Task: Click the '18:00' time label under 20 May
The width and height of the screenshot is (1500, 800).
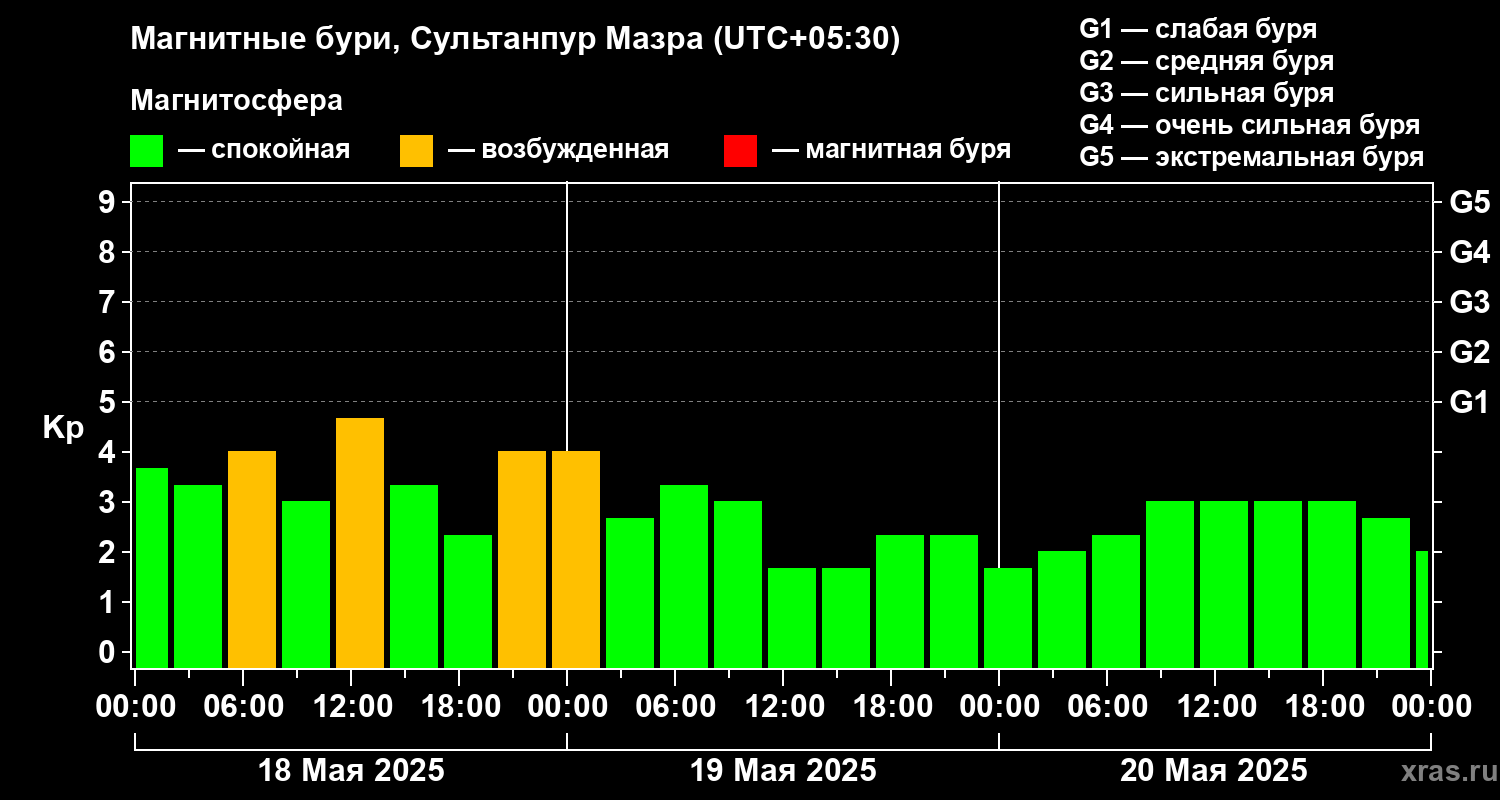Action: (1323, 706)
